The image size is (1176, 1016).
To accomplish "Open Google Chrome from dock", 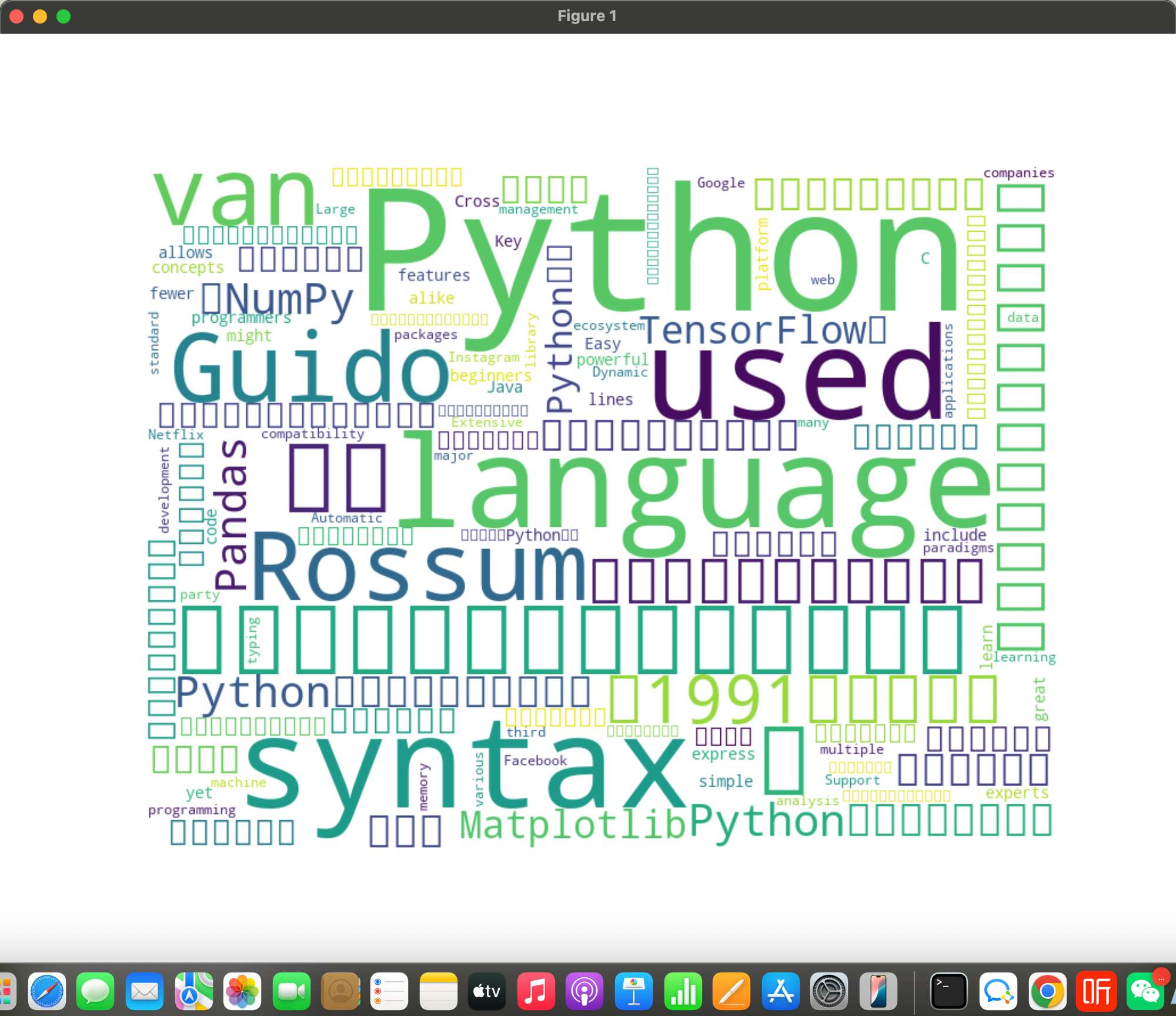I will [1047, 991].
